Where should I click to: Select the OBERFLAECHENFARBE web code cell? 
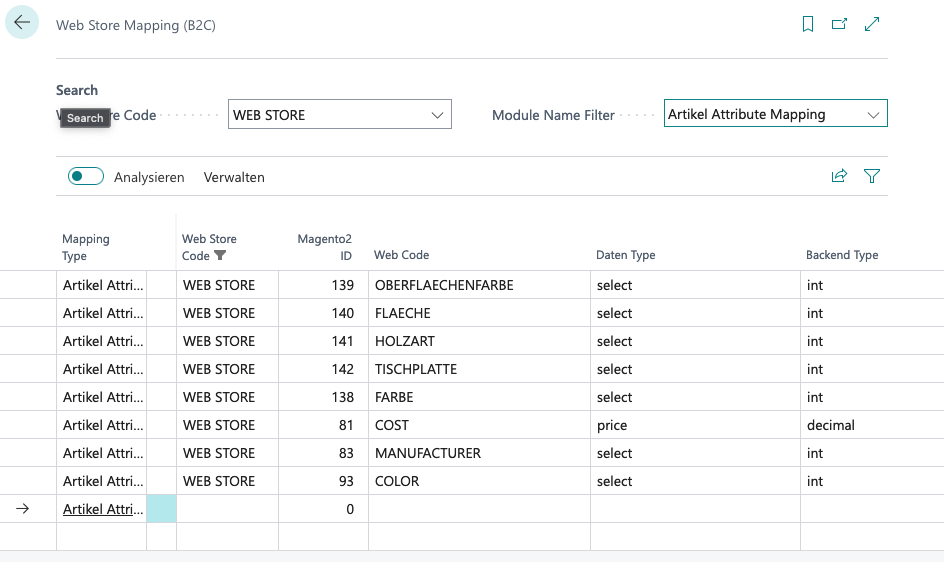tap(479, 285)
